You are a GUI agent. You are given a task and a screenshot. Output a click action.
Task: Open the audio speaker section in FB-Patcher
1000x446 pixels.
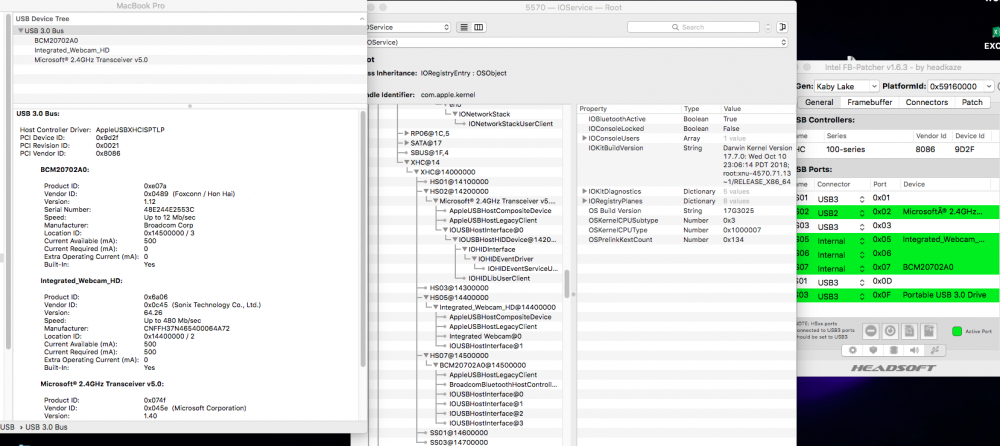pos(914,350)
